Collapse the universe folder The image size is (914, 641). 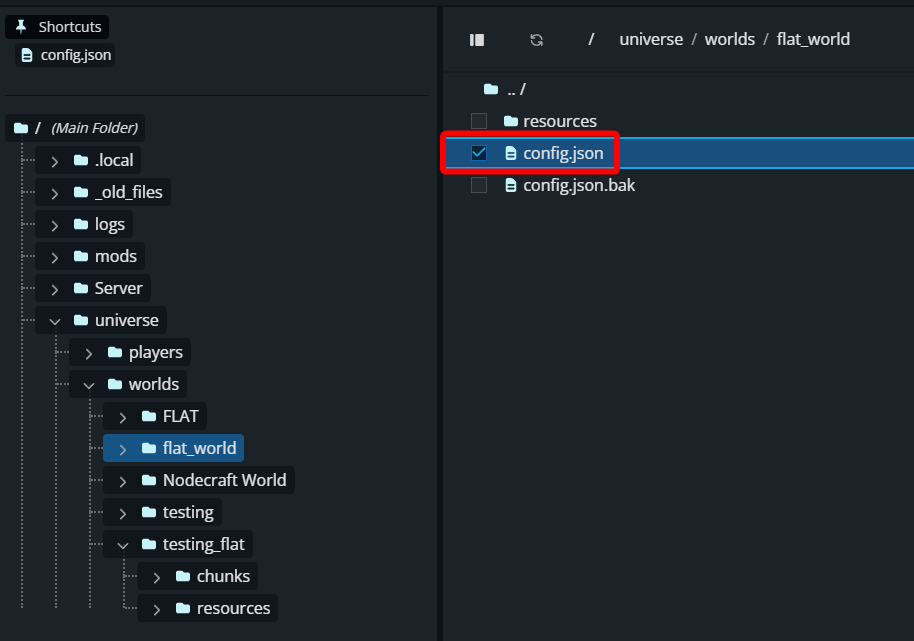[x=55, y=319]
